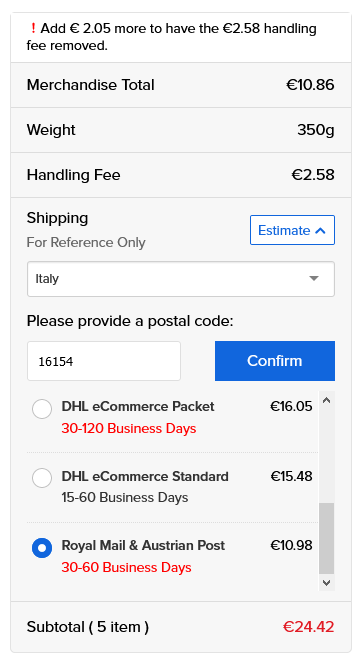Click the red exclamation warning icon
Image resolution: width=362 pixels, height=662 pixels.
33,29
